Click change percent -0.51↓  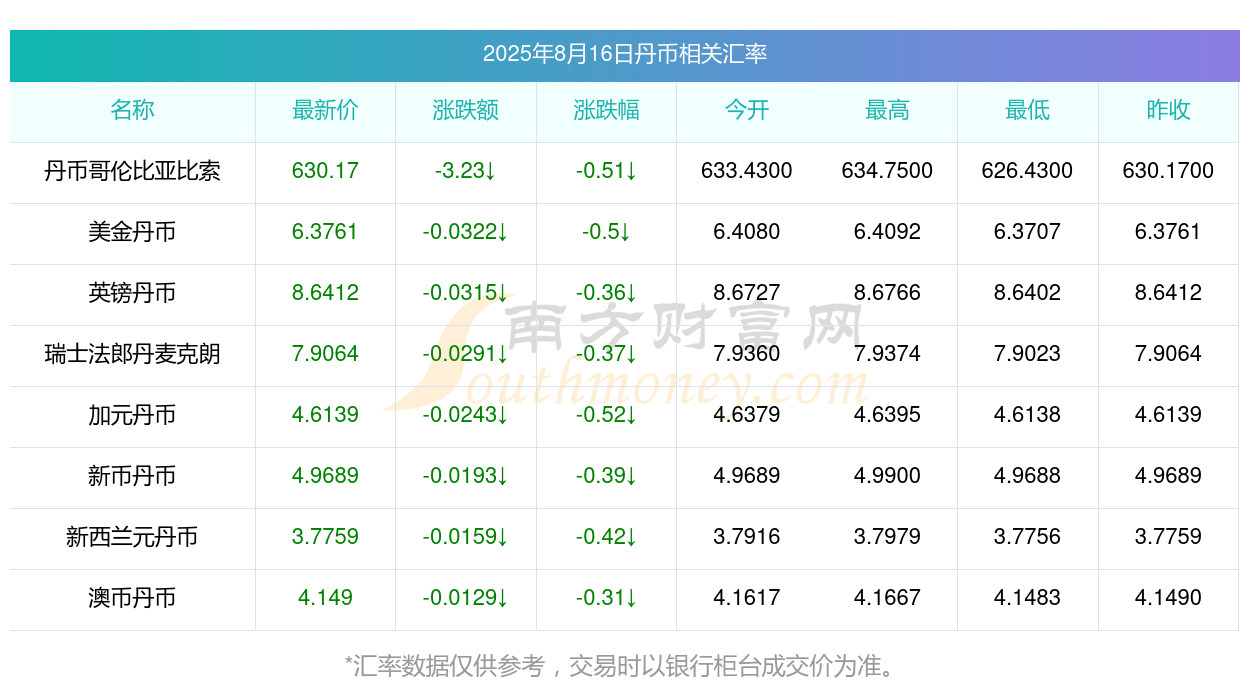(607, 171)
